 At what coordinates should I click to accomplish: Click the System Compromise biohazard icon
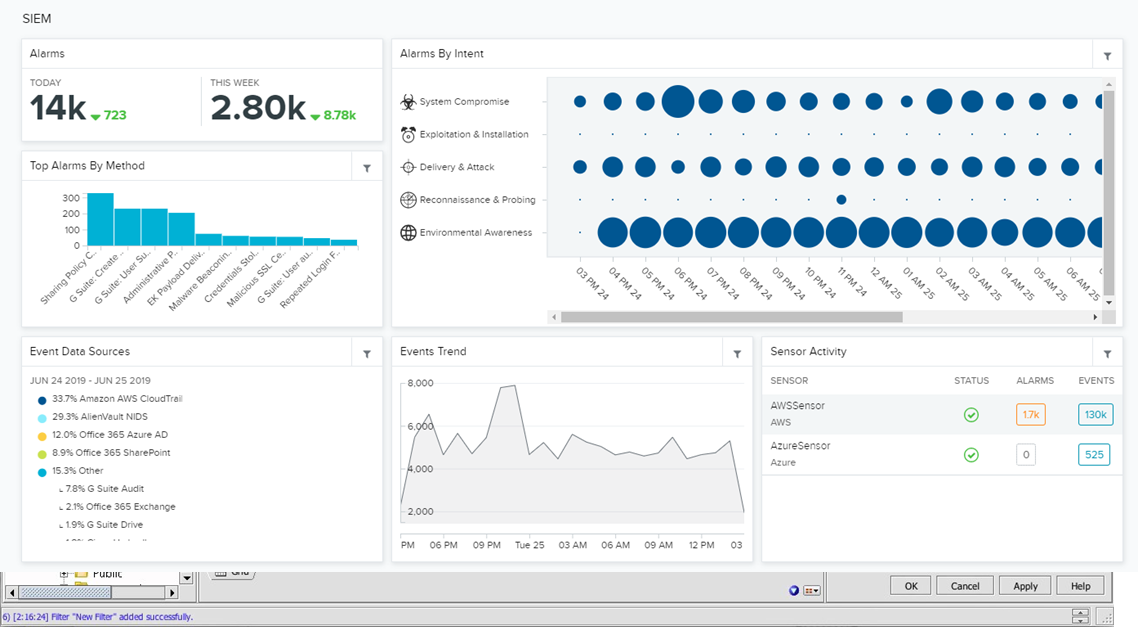point(408,102)
